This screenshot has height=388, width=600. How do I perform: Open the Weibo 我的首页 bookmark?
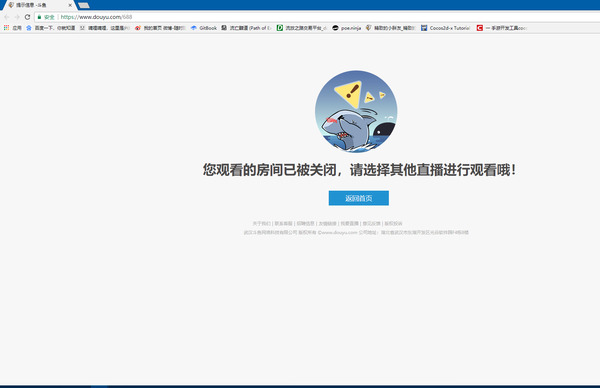(x=160, y=28)
